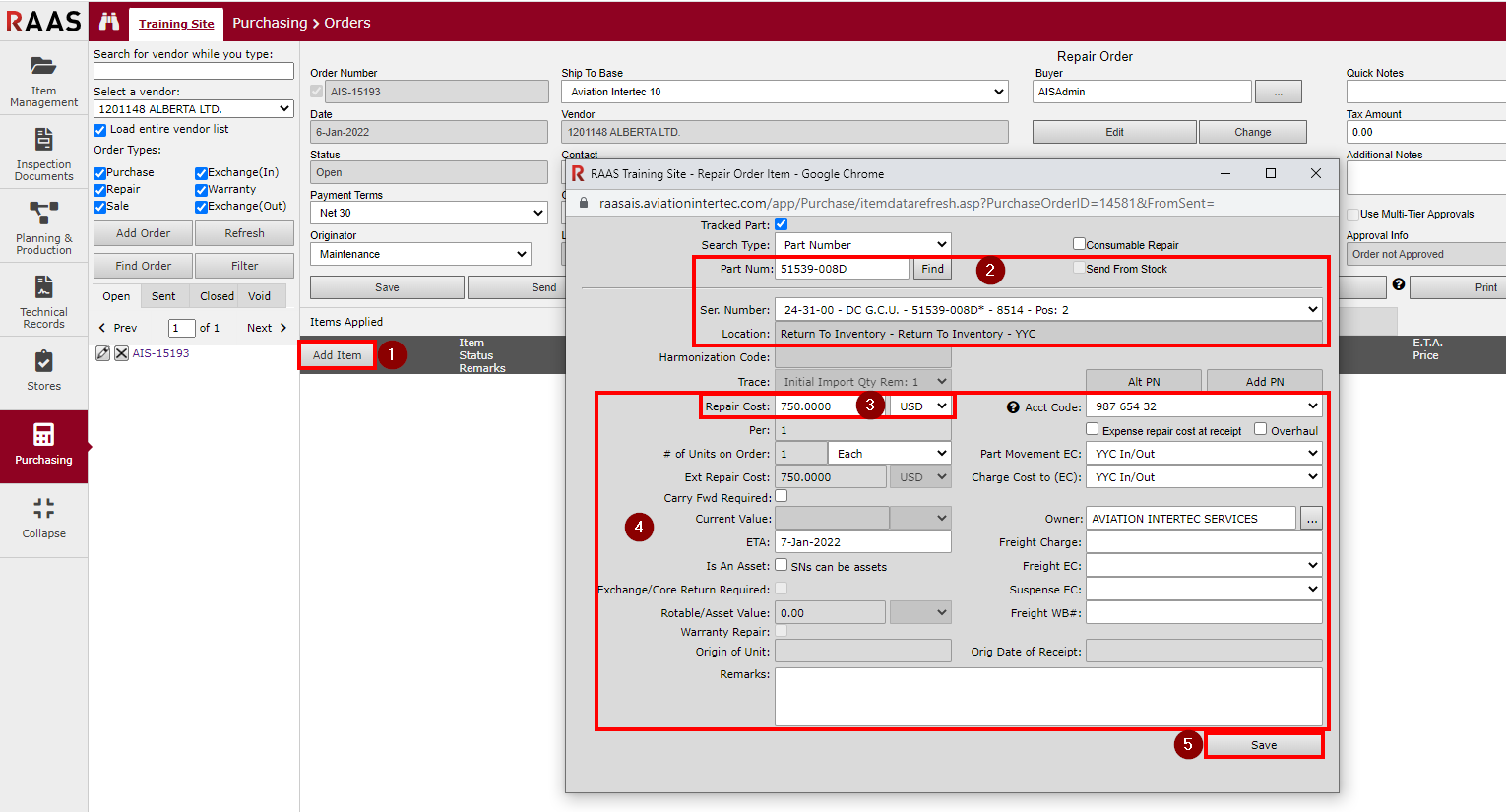The height and width of the screenshot is (812, 1506).
Task: Open Planning & Production module
Action: 43,228
